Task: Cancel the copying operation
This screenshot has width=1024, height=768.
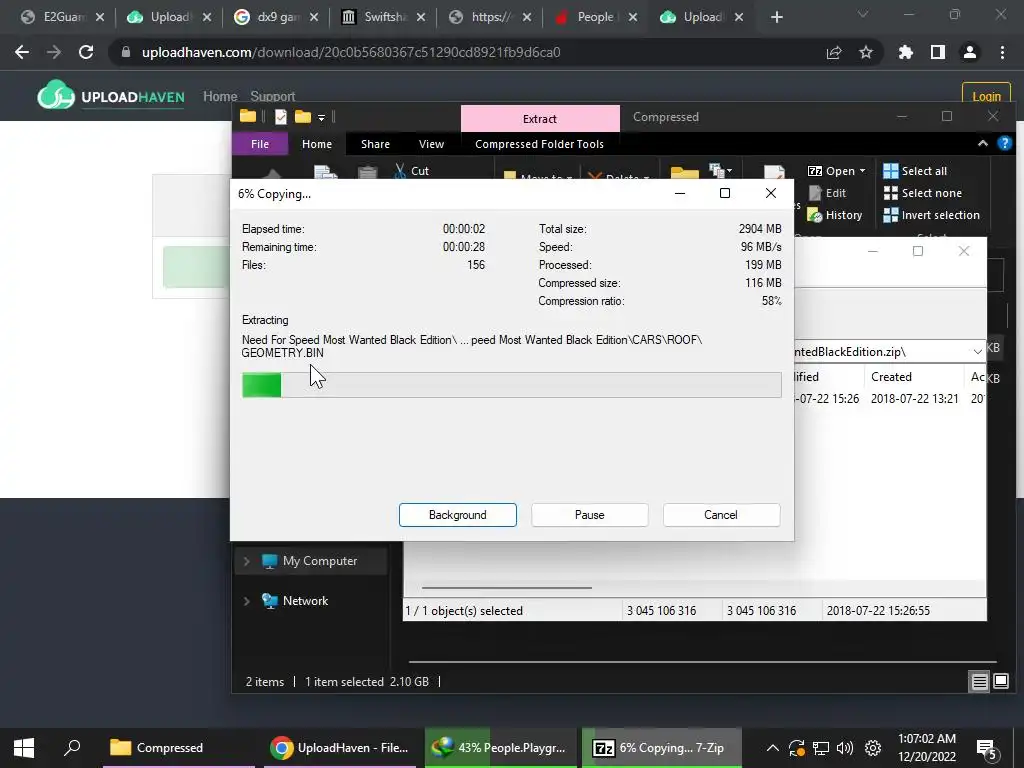Action: pyautogui.click(x=721, y=515)
